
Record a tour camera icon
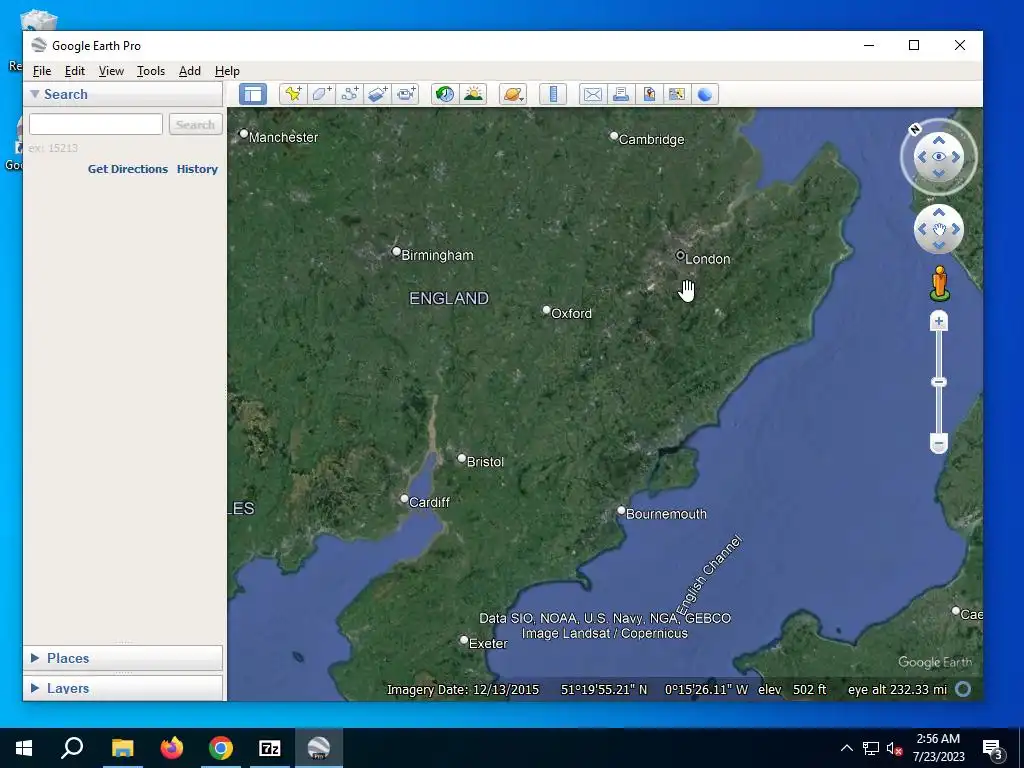(406, 94)
